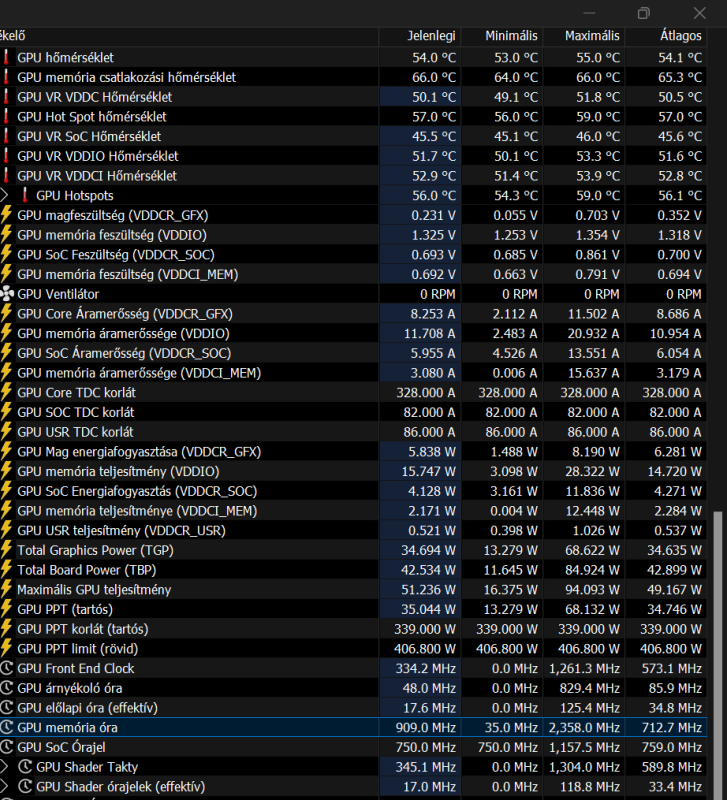Screen dimensions: 727x800
Task: Click lightning icon of GPU Core Áramerősség (VDDCR_GFX)
Action: (6, 313)
